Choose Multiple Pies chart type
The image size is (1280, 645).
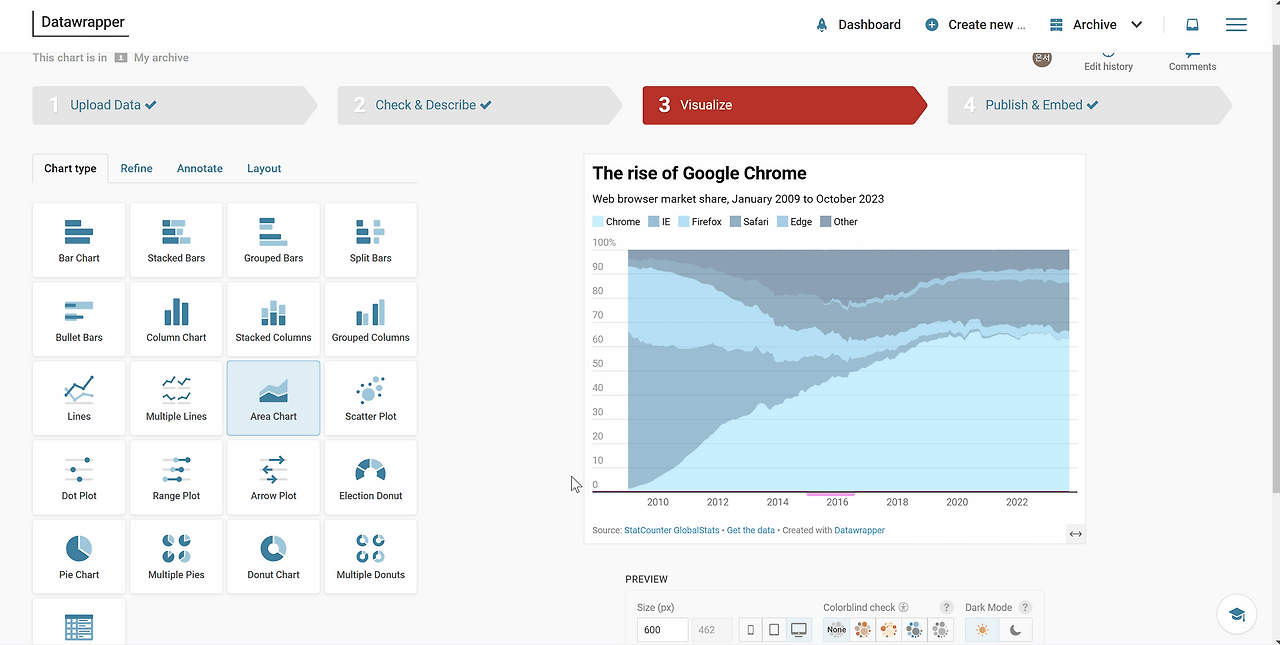[176, 556]
